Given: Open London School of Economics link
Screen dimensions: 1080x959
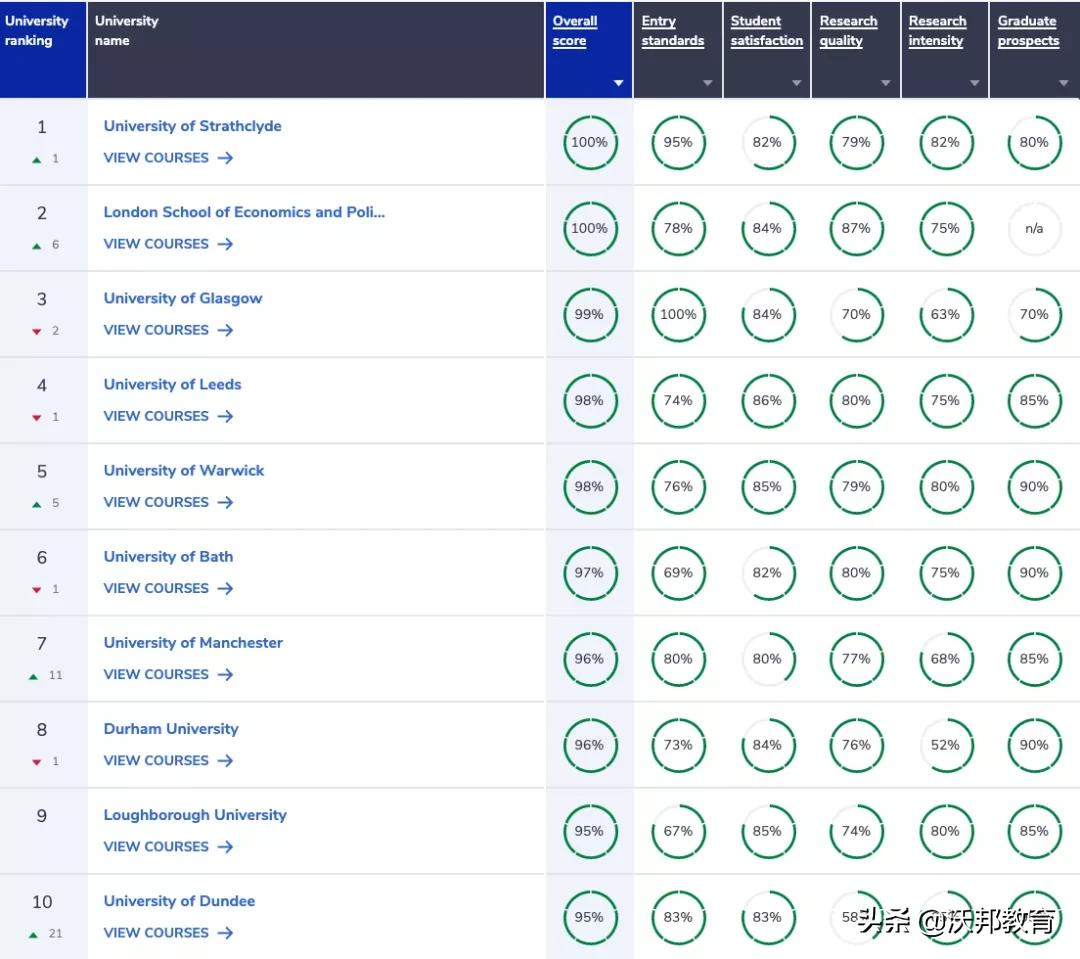Looking at the screenshot, I should click(244, 212).
